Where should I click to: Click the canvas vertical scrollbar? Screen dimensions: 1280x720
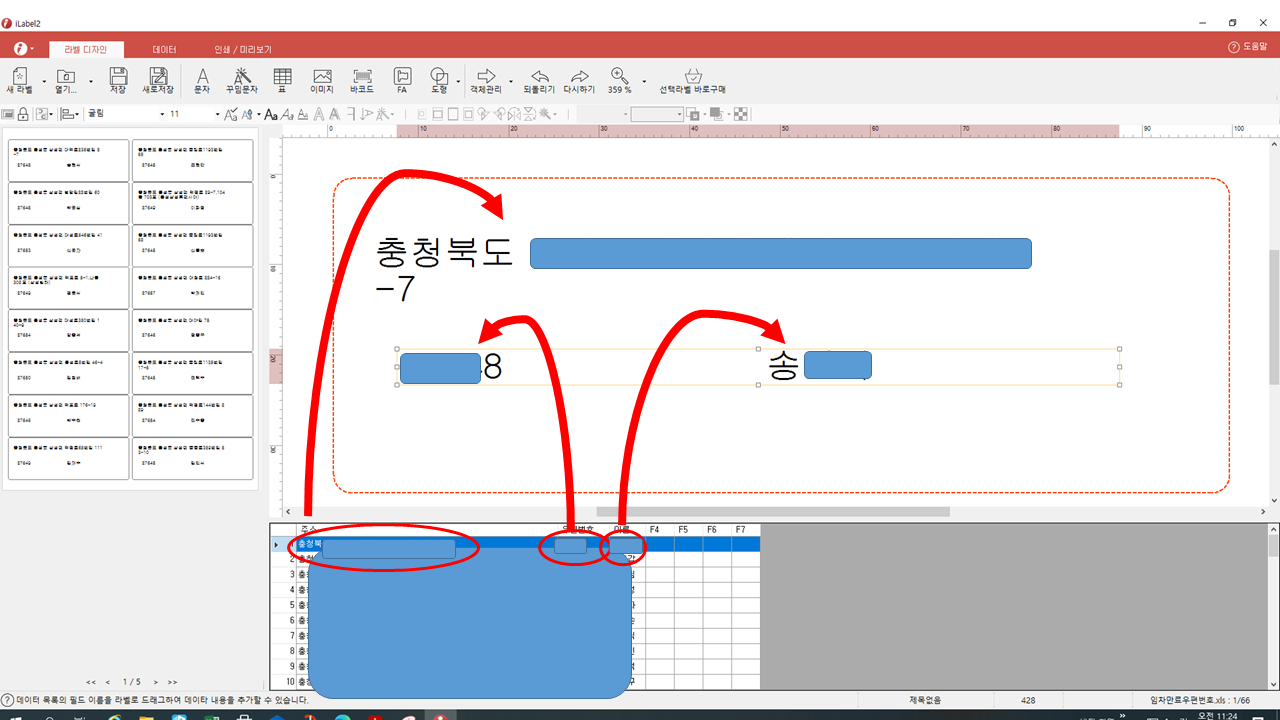pyautogui.click(x=1273, y=316)
